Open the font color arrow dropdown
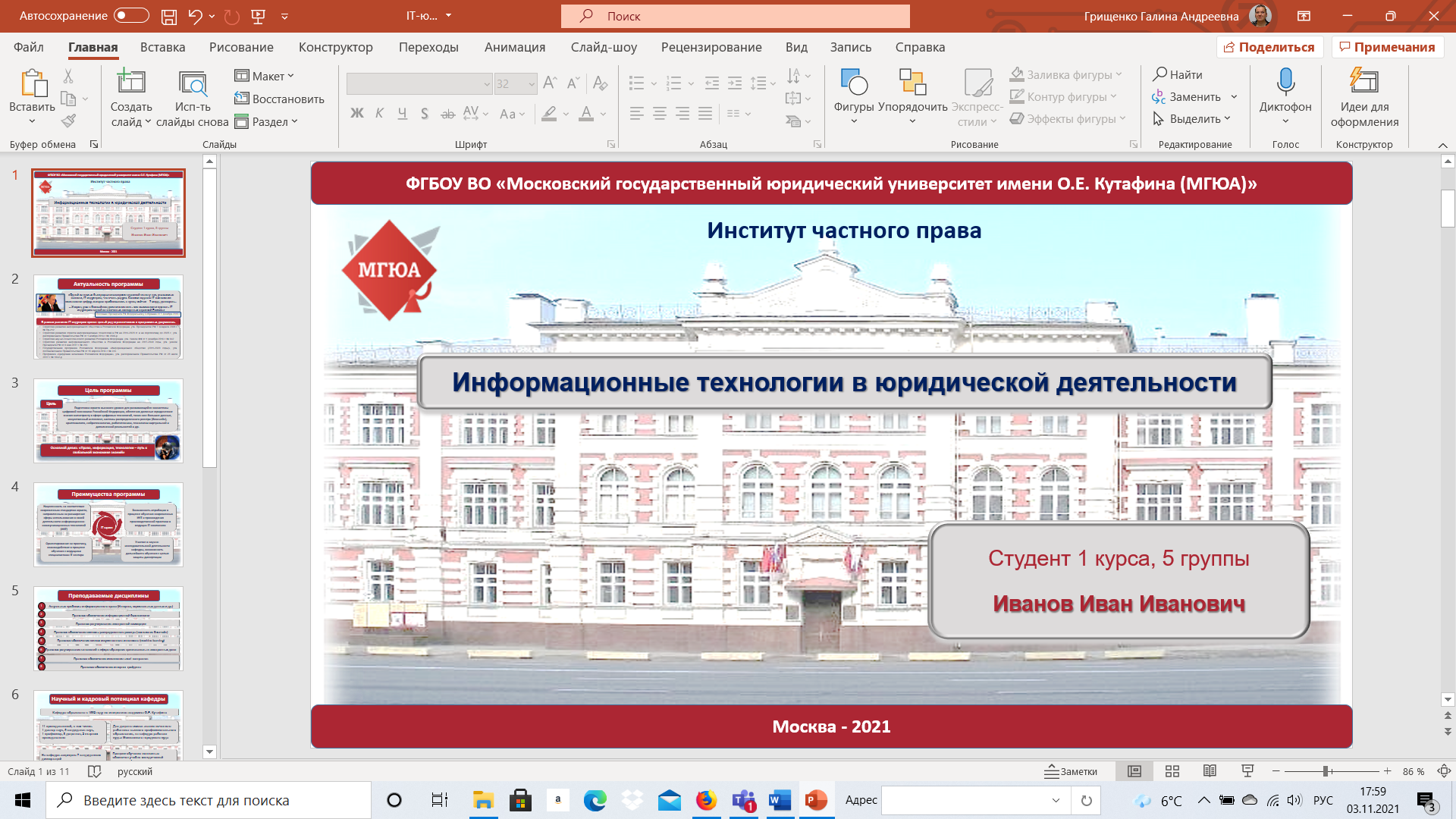Image resolution: width=1456 pixels, height=819 pixels. 604,115
